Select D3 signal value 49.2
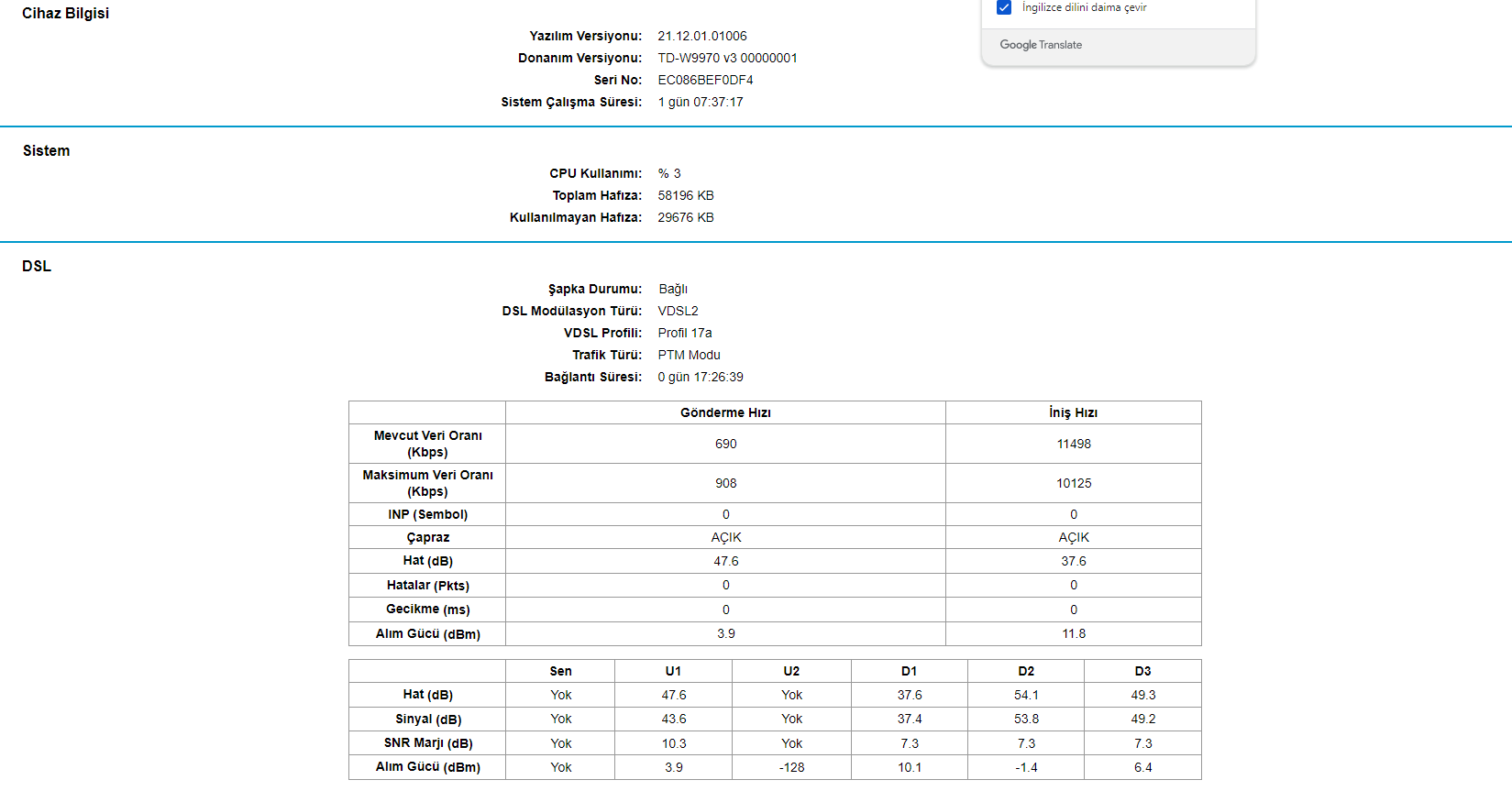The image size is (1512, 791). pyautogui.click(x=1142, y=719)
